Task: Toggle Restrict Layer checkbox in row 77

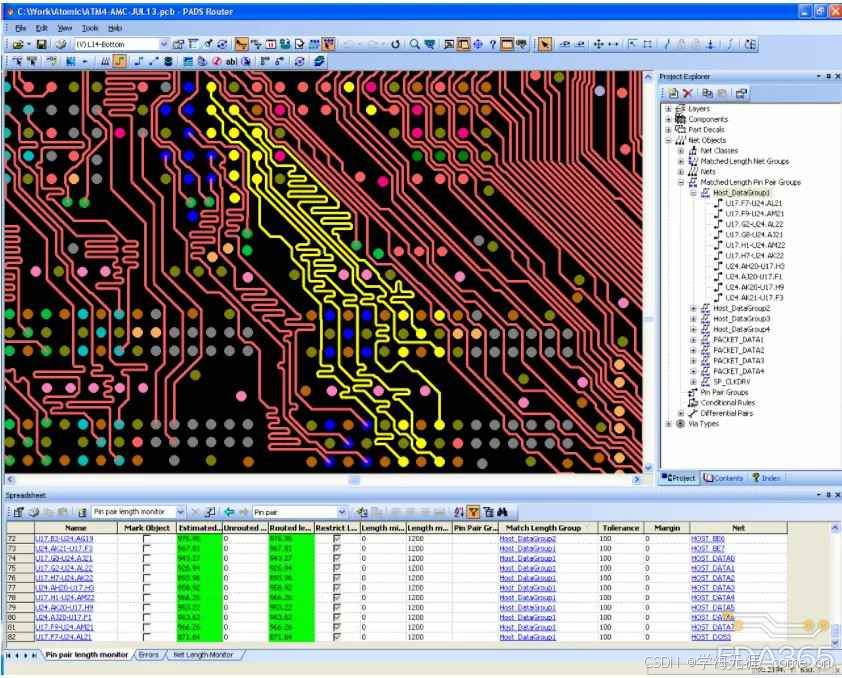Action: click(337, 587)
